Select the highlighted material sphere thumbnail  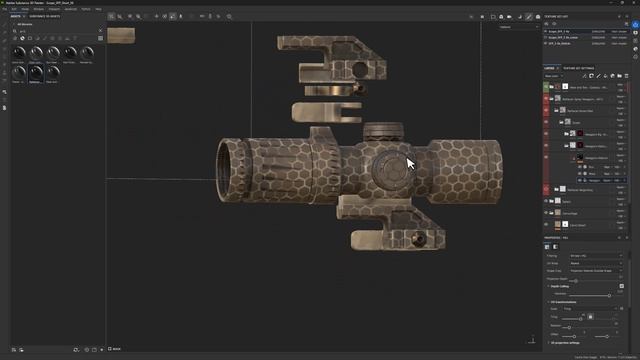tap(36, 72)
